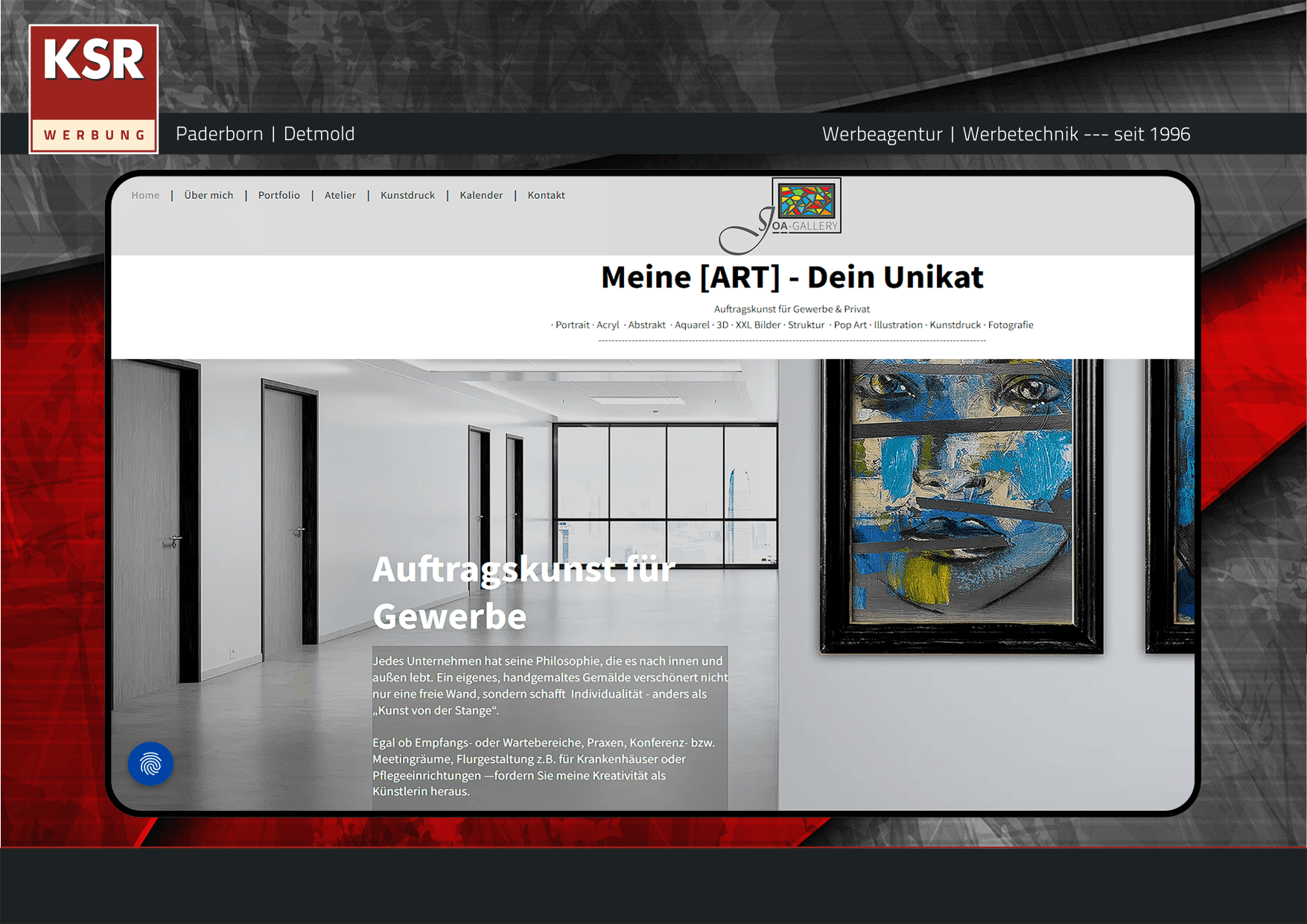Click the KSR Werbung logo
Image resolution: width=1307 pixels, height=924 pixels.
tap(93, 89)
